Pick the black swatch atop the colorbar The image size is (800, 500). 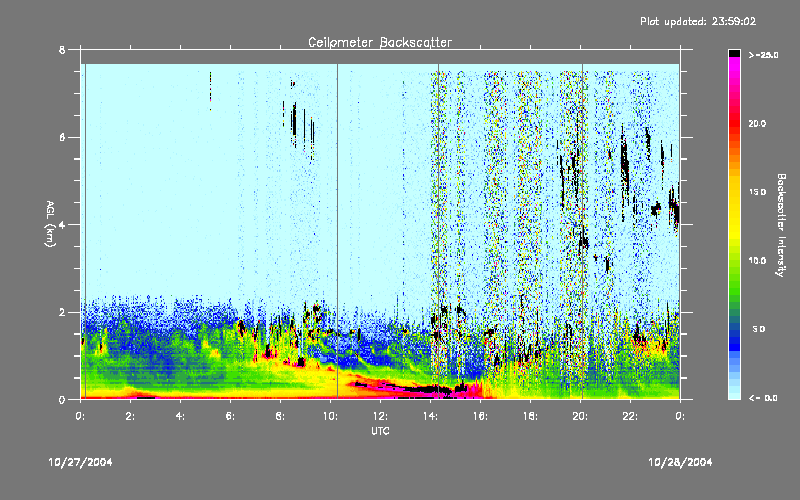point(734,53)
